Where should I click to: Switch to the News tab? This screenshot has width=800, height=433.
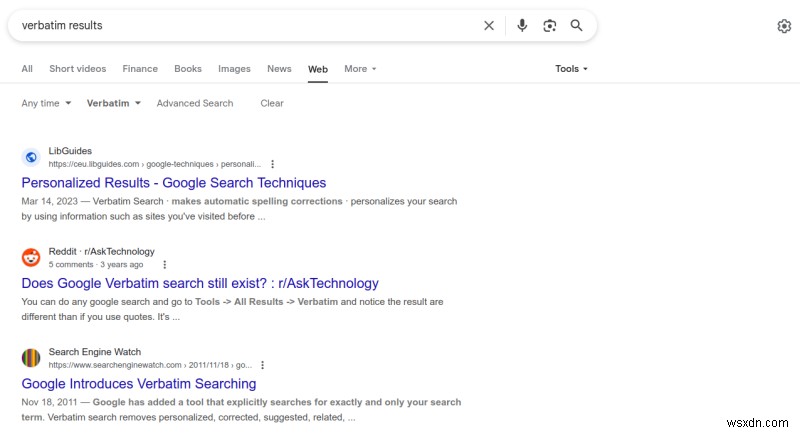pos(279,69)
